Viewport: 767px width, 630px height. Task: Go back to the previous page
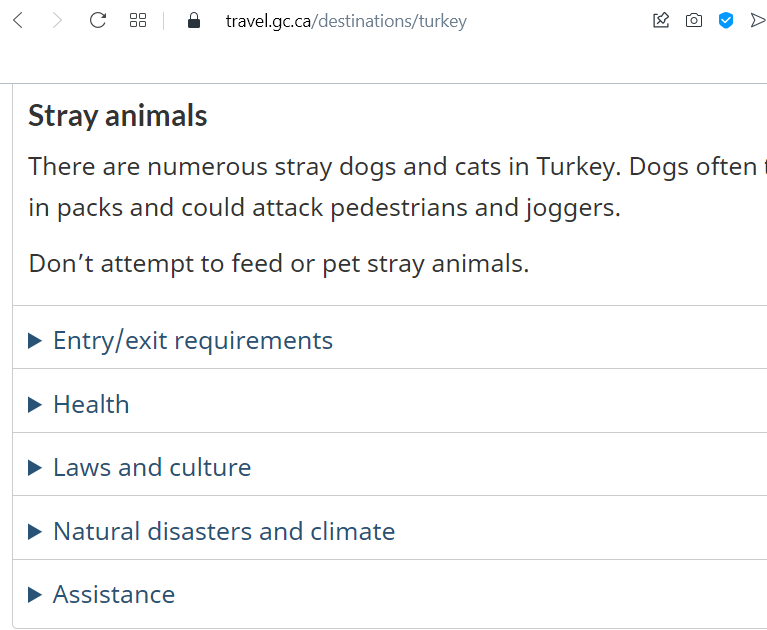pyautogui.click(x=18, y=20)
